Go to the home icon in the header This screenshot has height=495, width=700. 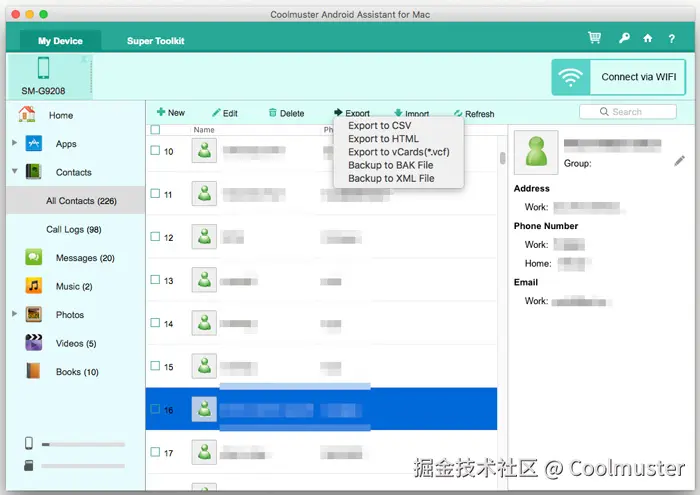[647, 38]
